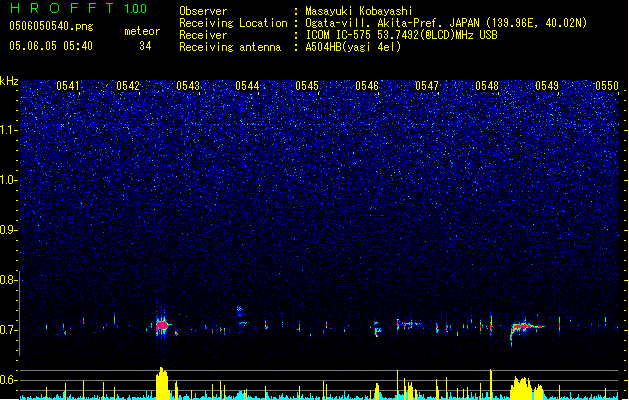Click the HROFFT 1.0.0 title text
The height and width of the screenshot is (400, 629).
(78, 8)
